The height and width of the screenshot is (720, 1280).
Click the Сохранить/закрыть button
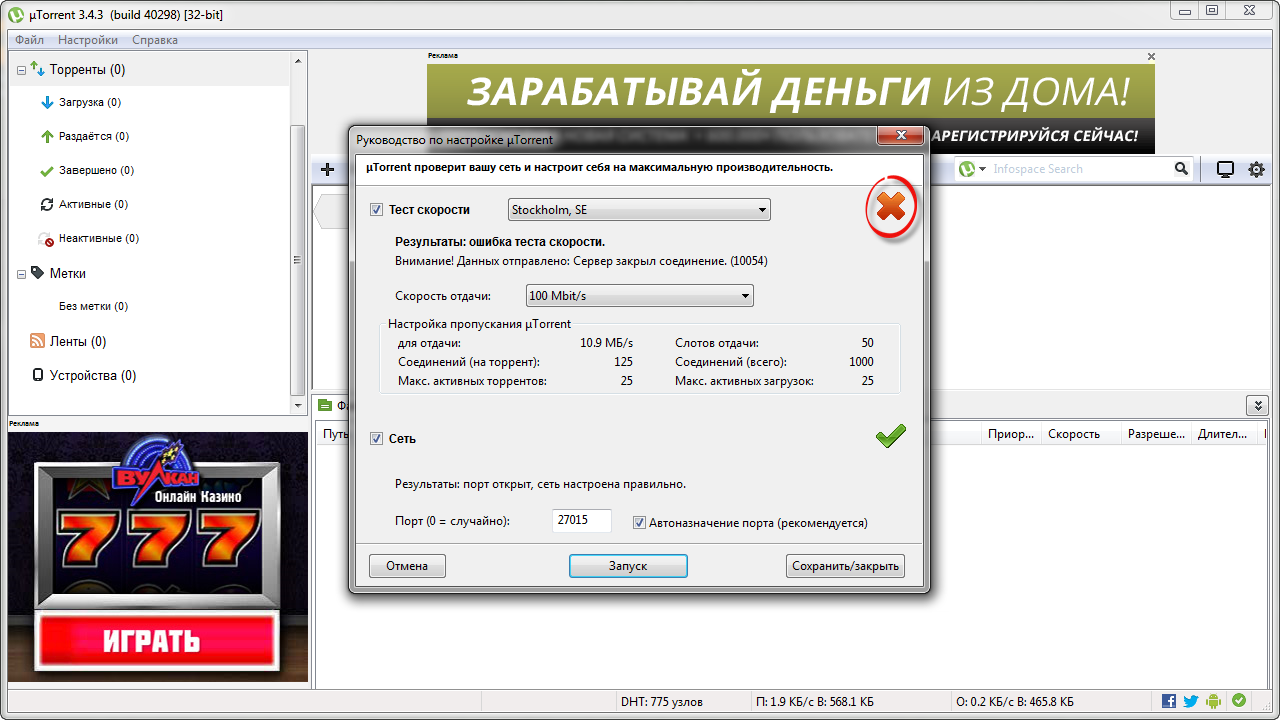845,566
